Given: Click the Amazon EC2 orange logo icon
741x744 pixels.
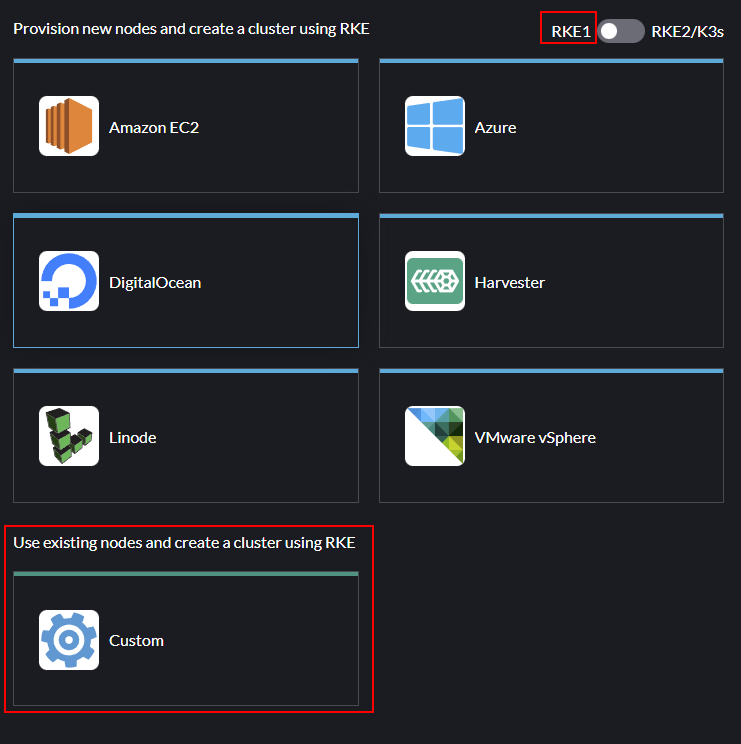Looking at the screenshot, I should pos(69,126).
